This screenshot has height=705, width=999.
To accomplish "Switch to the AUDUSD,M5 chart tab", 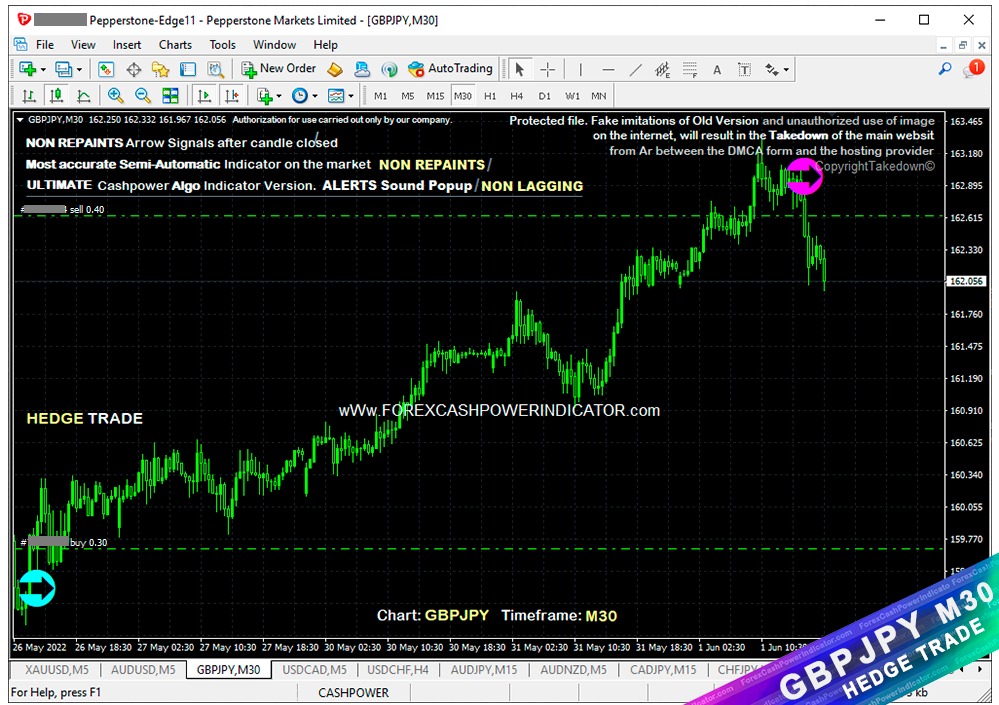I will point(143,670).
